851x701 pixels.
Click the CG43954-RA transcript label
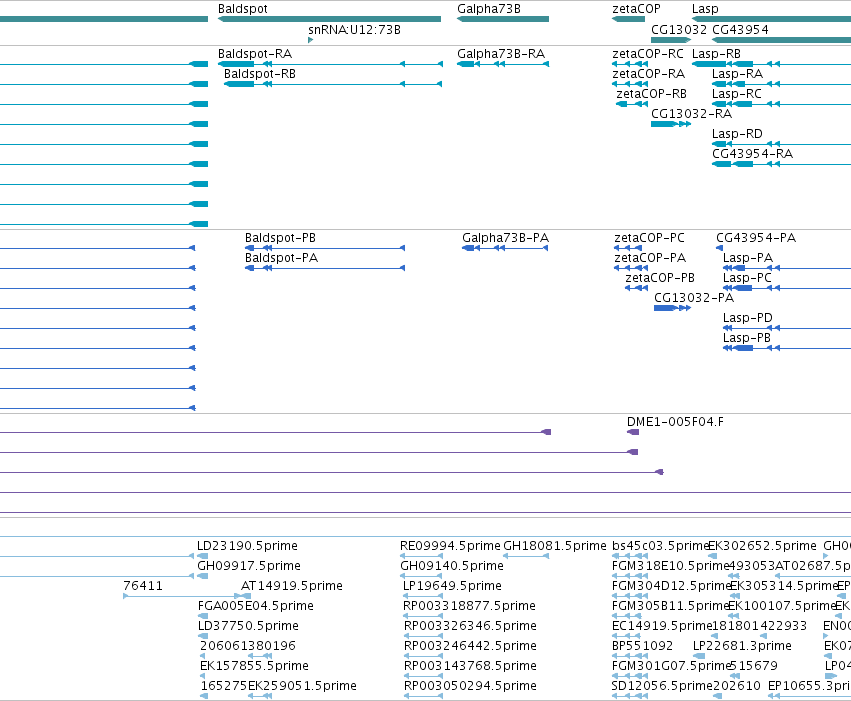(x=753, y=154)
